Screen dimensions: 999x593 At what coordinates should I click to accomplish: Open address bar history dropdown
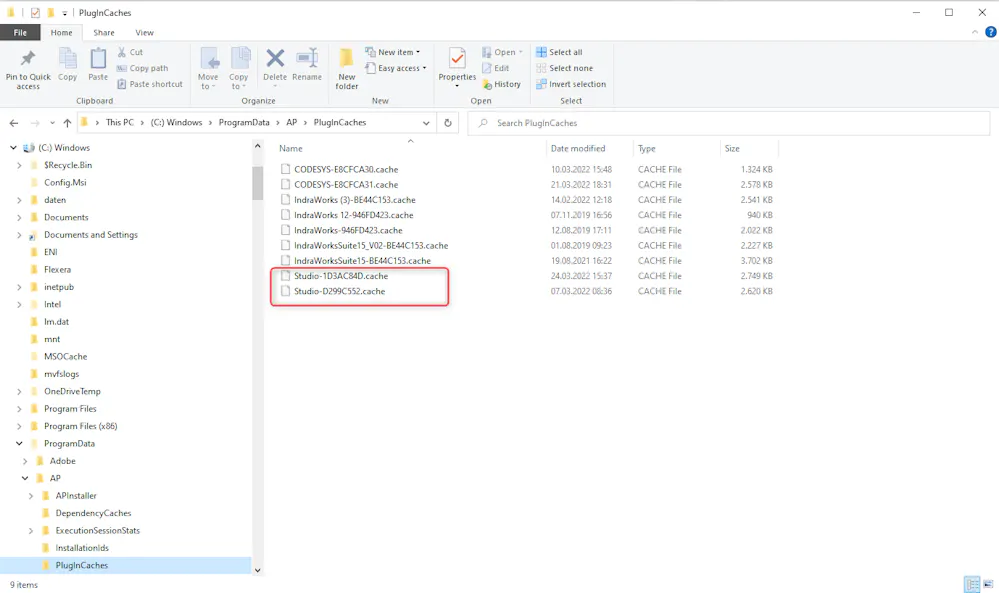click(x=426, y=123)
